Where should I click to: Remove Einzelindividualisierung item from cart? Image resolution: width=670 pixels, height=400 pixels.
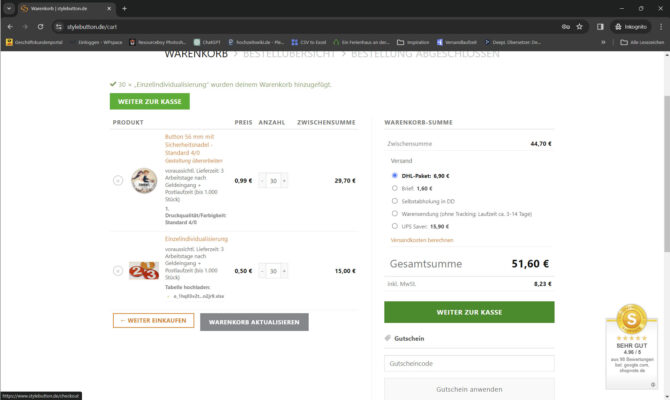click(118, 271)
